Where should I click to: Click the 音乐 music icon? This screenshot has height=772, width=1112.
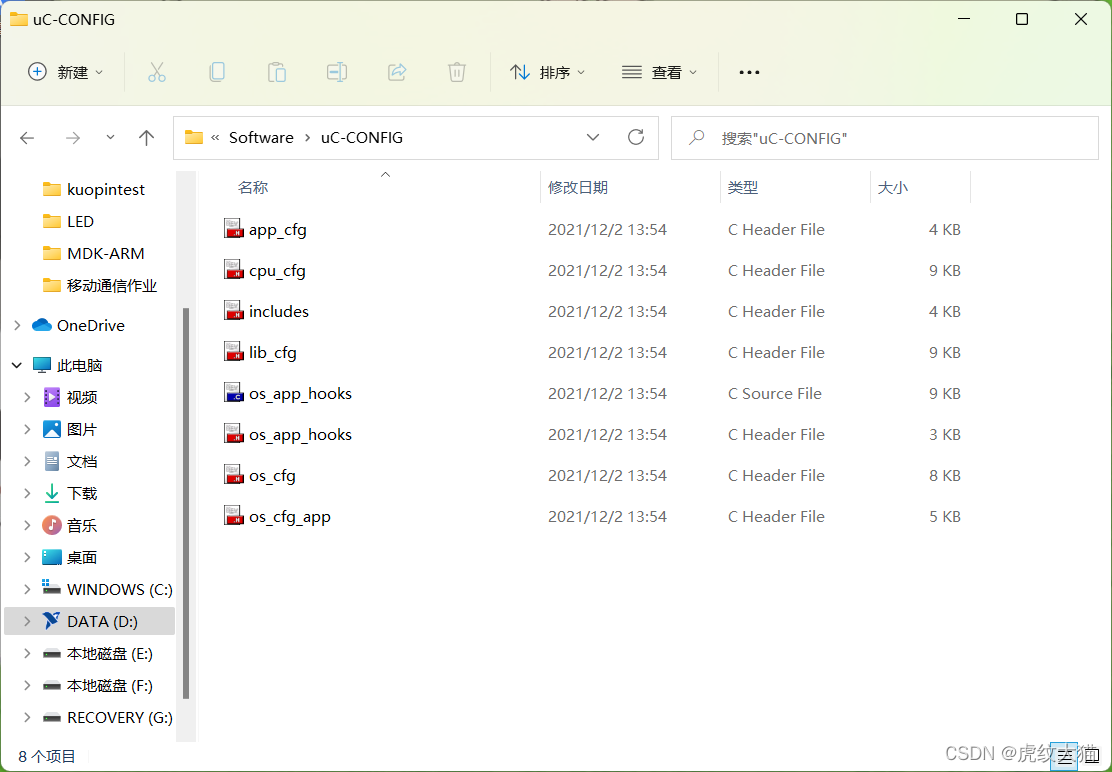52,525
